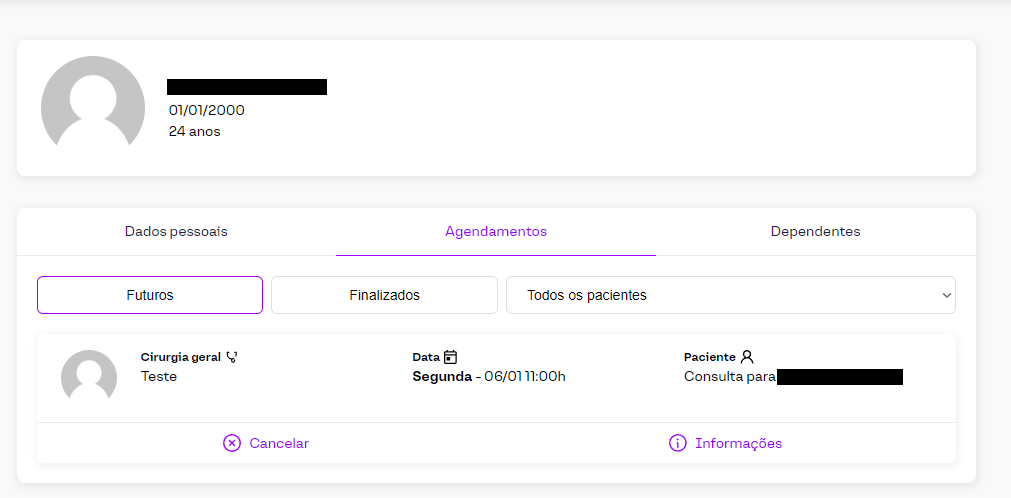1011x498 pixels.
Task: Click the circled info icon
Action: [x=678, y=443]
